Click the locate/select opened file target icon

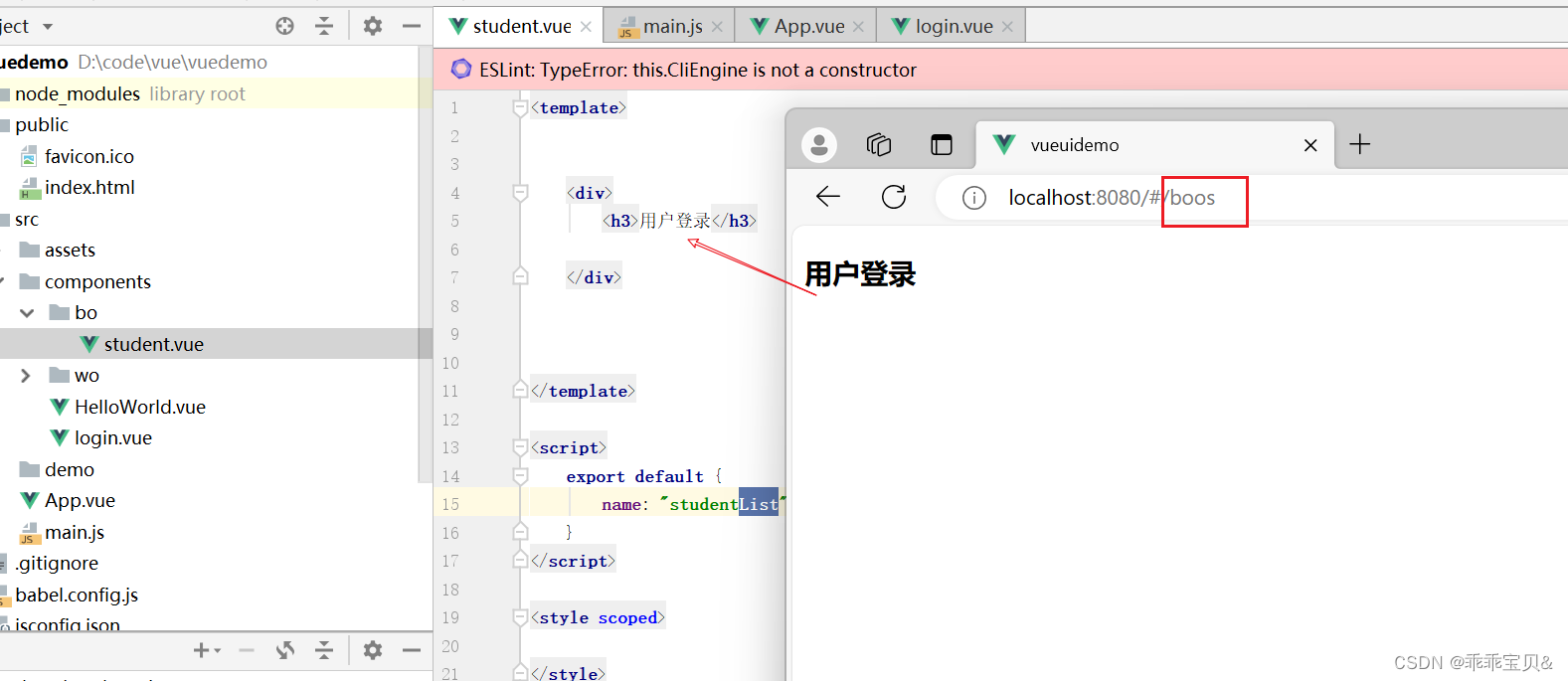[x=284, y=27]
